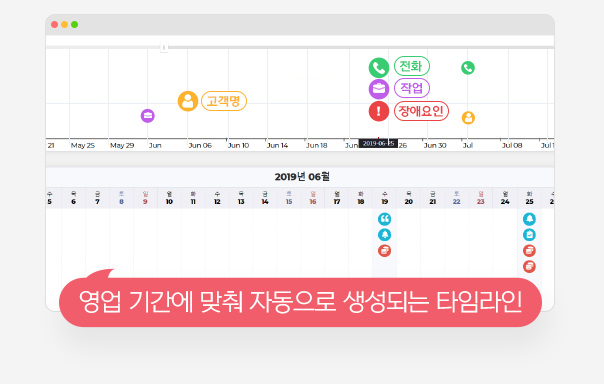This screenshot has height=384, width=604.
Task: Open the bell notification icon under day 19
Action: click(x=384, y=235)
